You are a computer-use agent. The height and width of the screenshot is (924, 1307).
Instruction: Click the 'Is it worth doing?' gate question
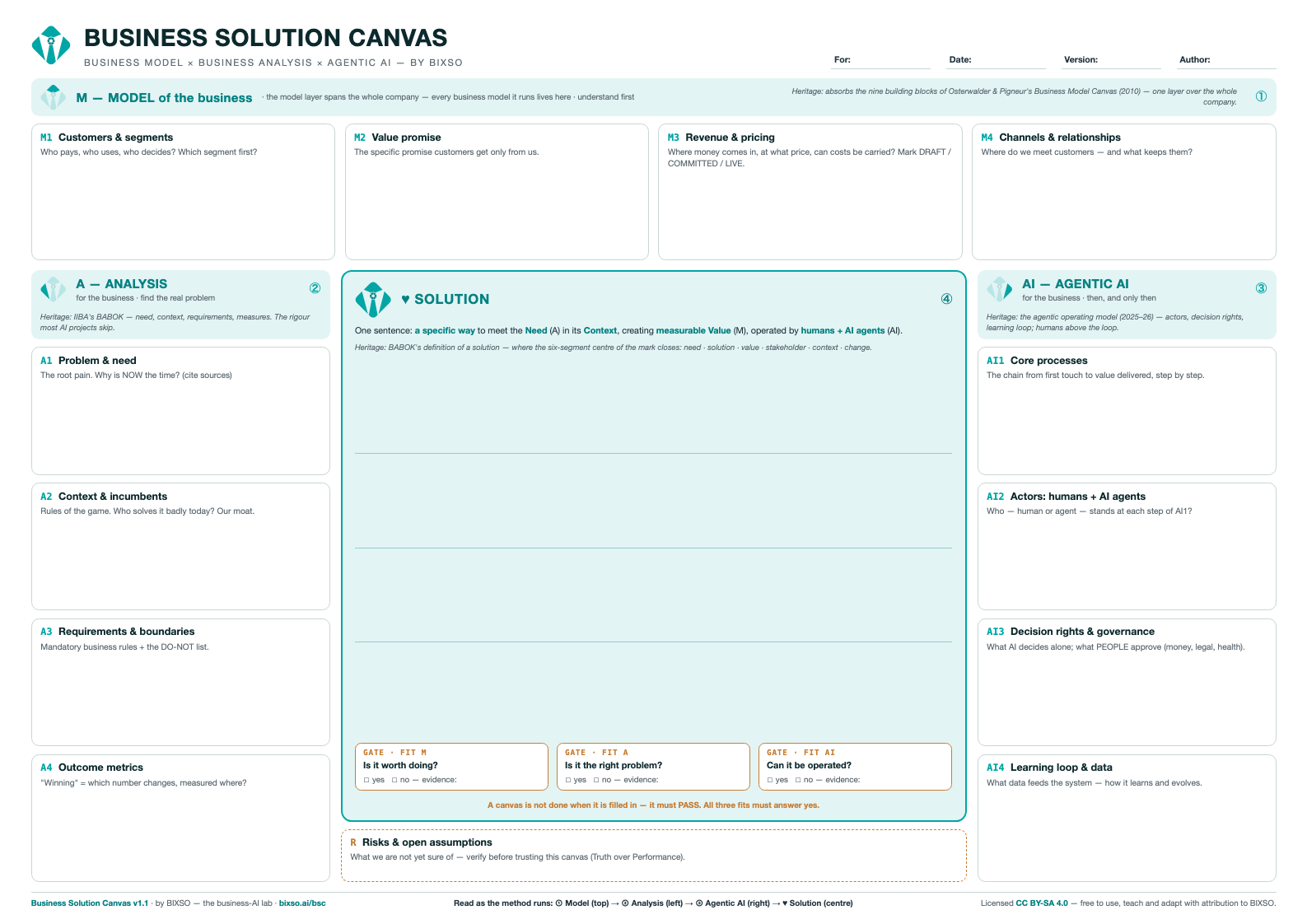tap(400, 765)
